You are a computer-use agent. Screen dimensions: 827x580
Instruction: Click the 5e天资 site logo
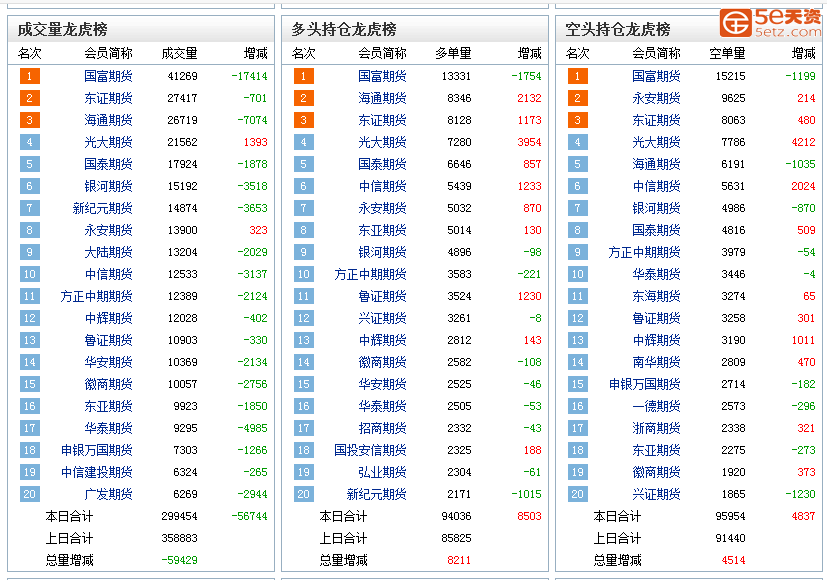click(x=771, y=23)
